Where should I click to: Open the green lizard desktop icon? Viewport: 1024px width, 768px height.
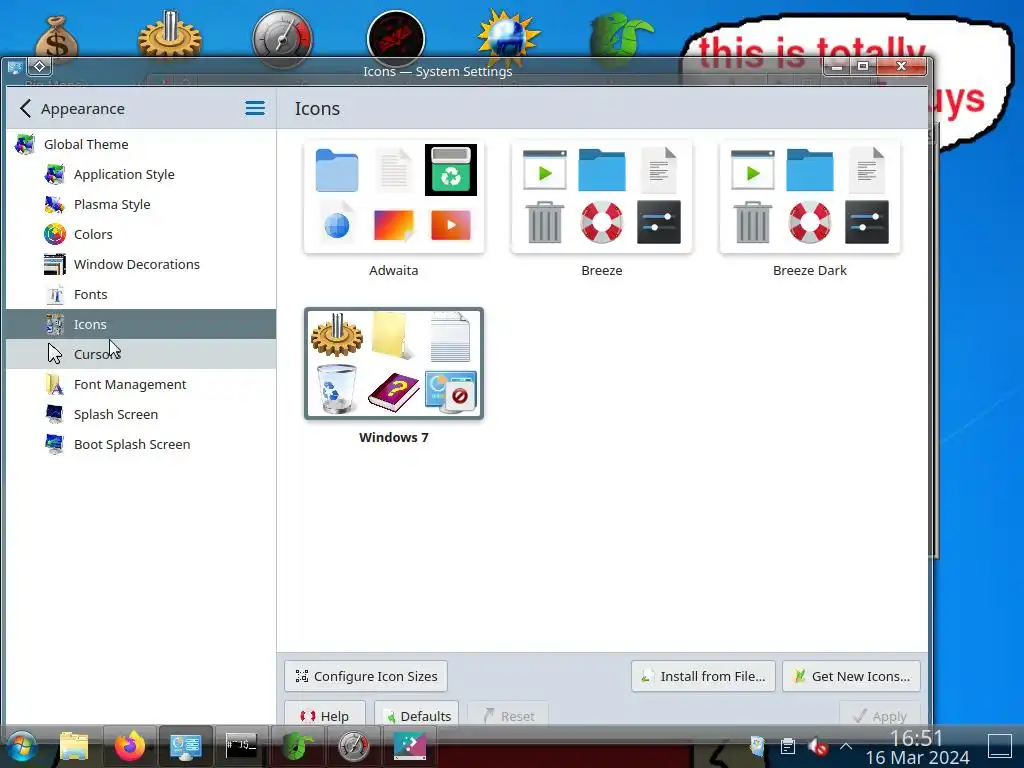(621, 38)
